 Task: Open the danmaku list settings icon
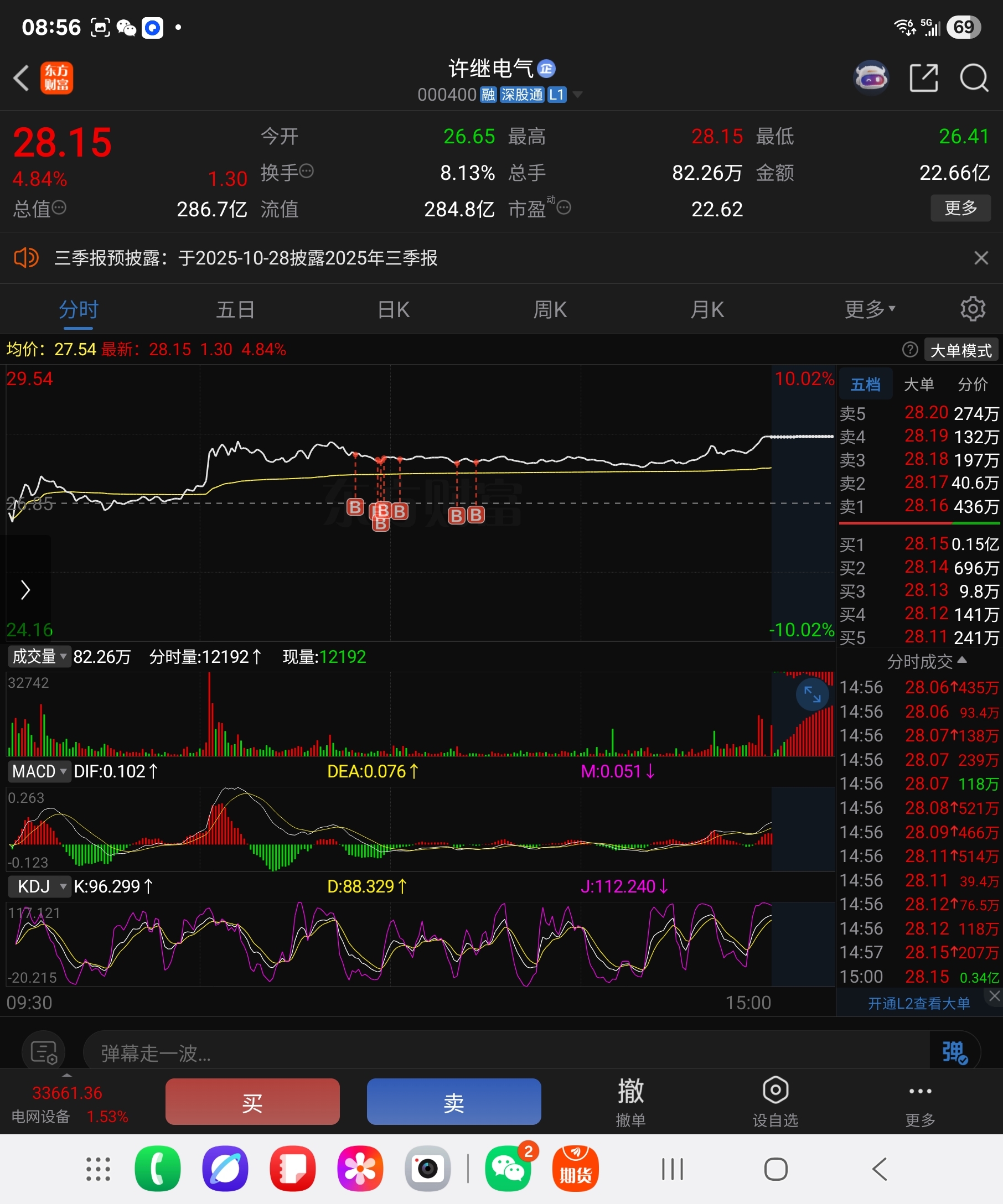44,1052
